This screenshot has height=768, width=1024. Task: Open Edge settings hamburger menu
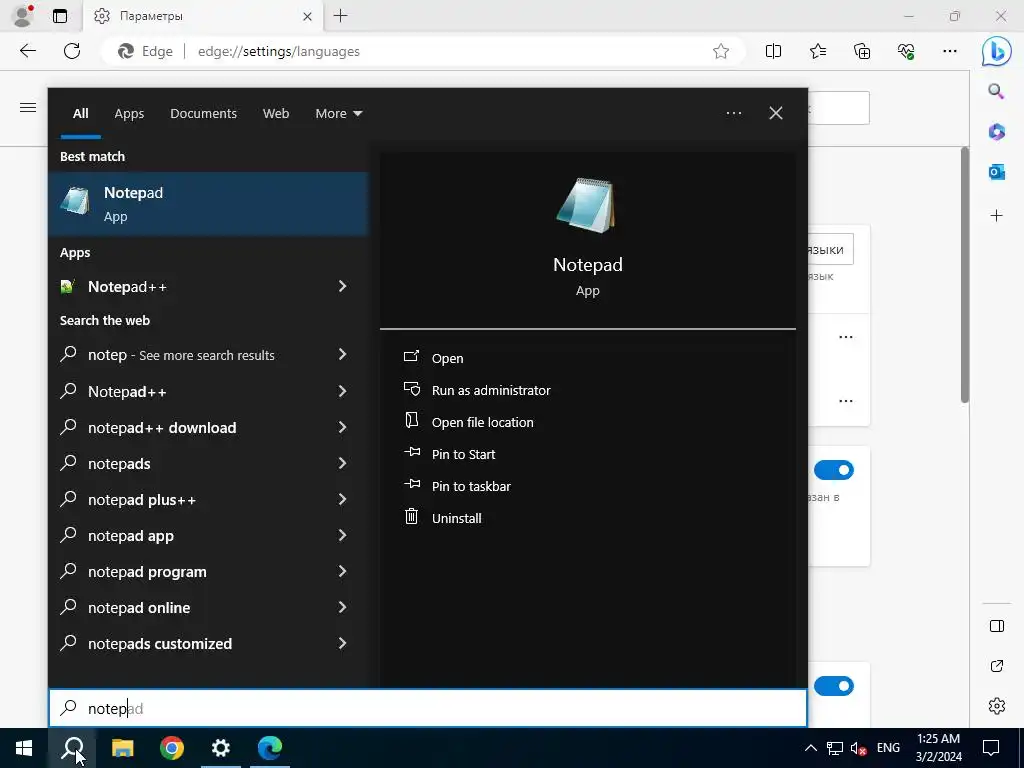tap(28, 107)
